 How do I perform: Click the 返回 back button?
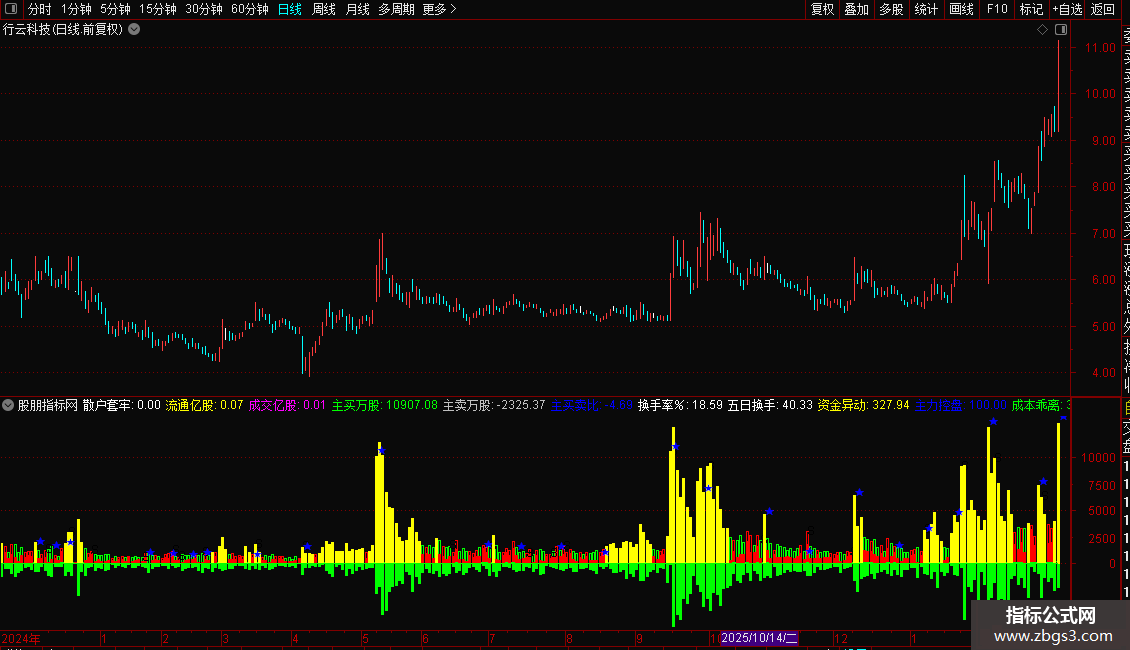1103,9
